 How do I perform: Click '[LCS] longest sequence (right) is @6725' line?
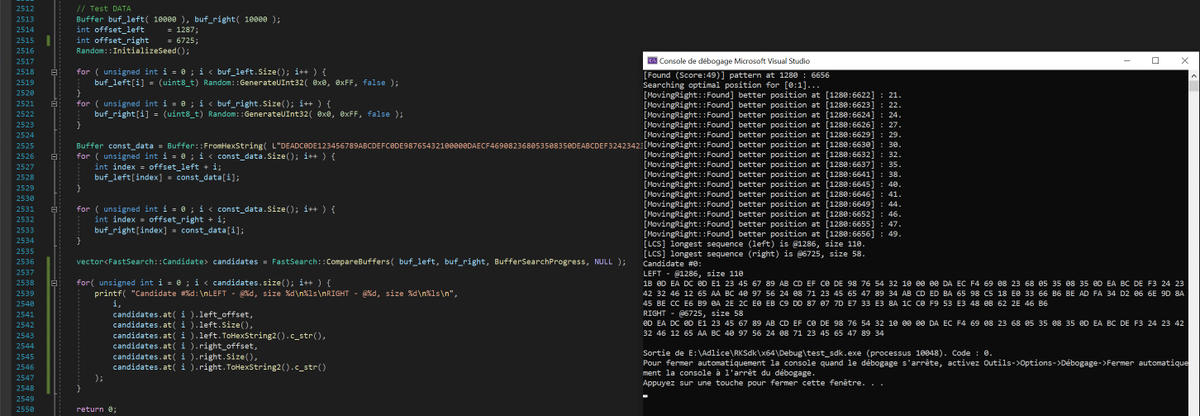pyautogui.click(x=756, y=252)
